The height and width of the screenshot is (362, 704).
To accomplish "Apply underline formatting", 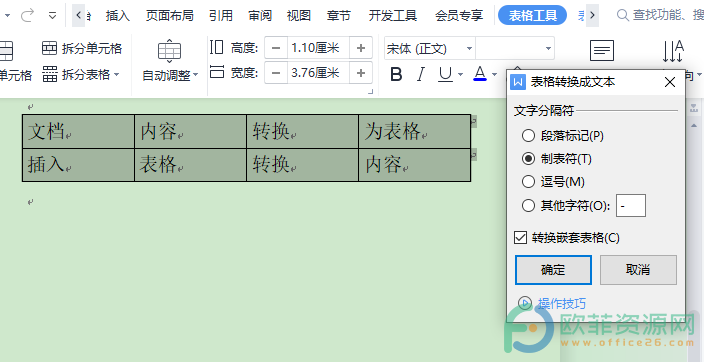I will coord(445,74).
